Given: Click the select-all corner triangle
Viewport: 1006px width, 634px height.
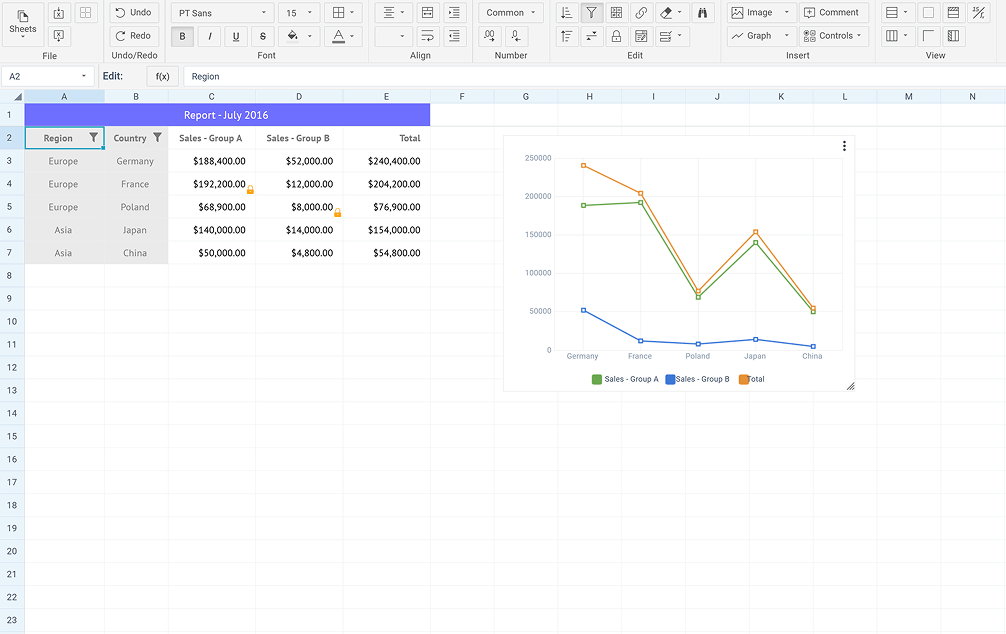Looking at the screenshot, I should tap(17, 97).
